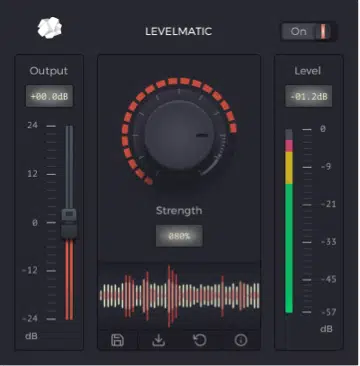This screenshot has width=360, height=366.
Task: Click the load preset download icon
Action: pos(159,340)
